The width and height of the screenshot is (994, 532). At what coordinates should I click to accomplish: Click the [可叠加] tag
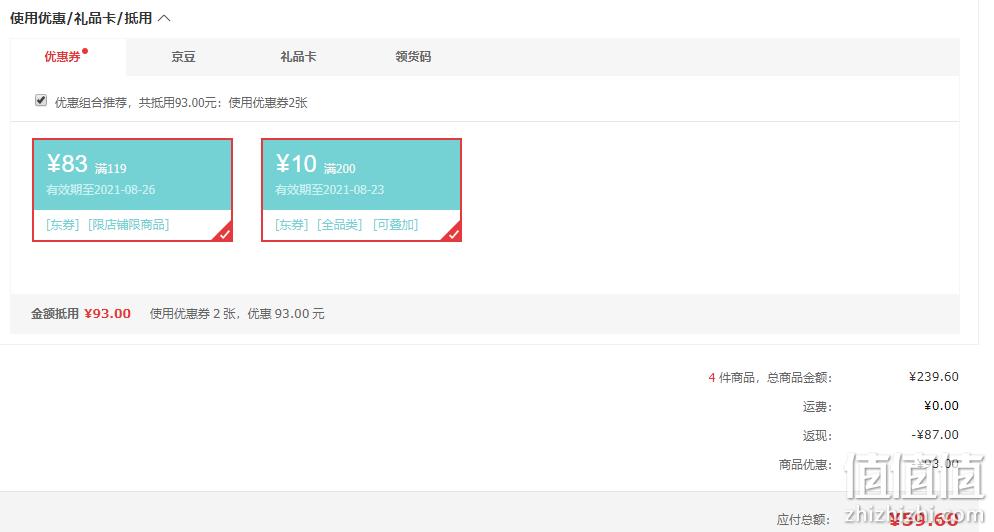[x=396, y=224]
